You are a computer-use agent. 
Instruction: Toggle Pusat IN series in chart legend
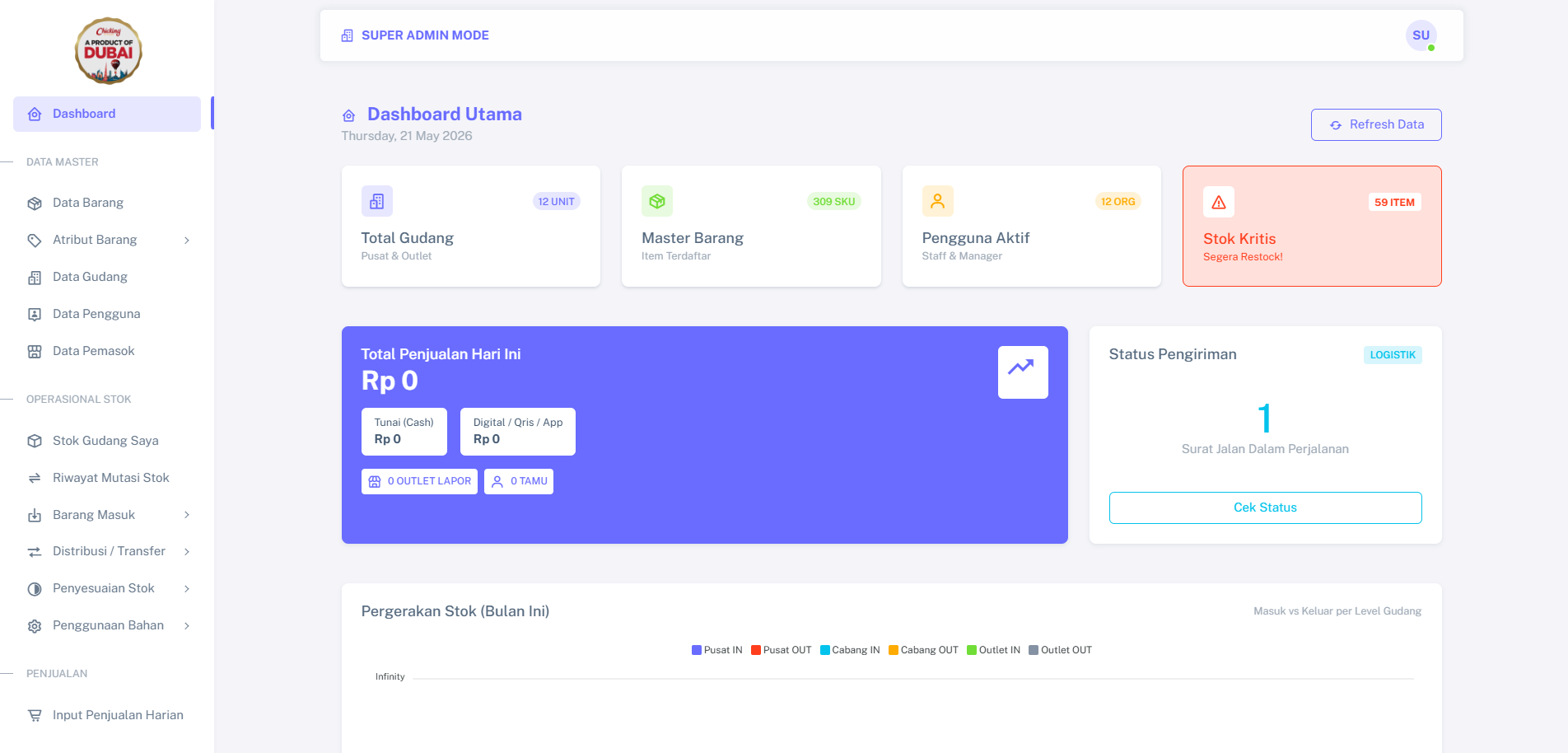pos(717,650)
